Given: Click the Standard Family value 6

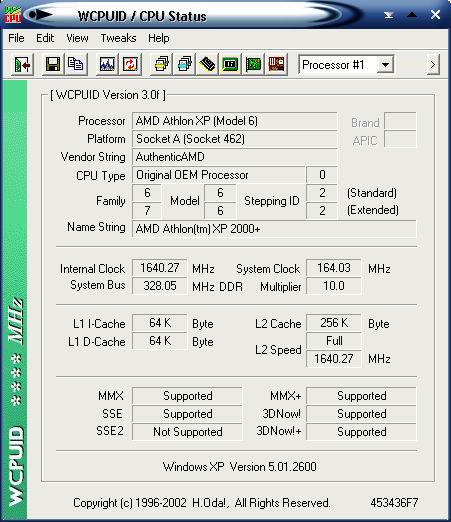Looking at the screenshot, I should pos(147,193).
